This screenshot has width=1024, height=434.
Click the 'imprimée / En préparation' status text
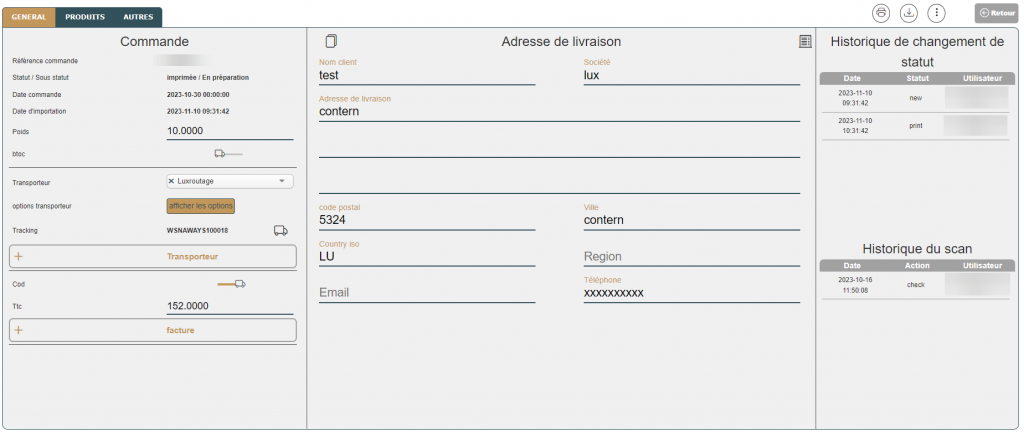208,77
